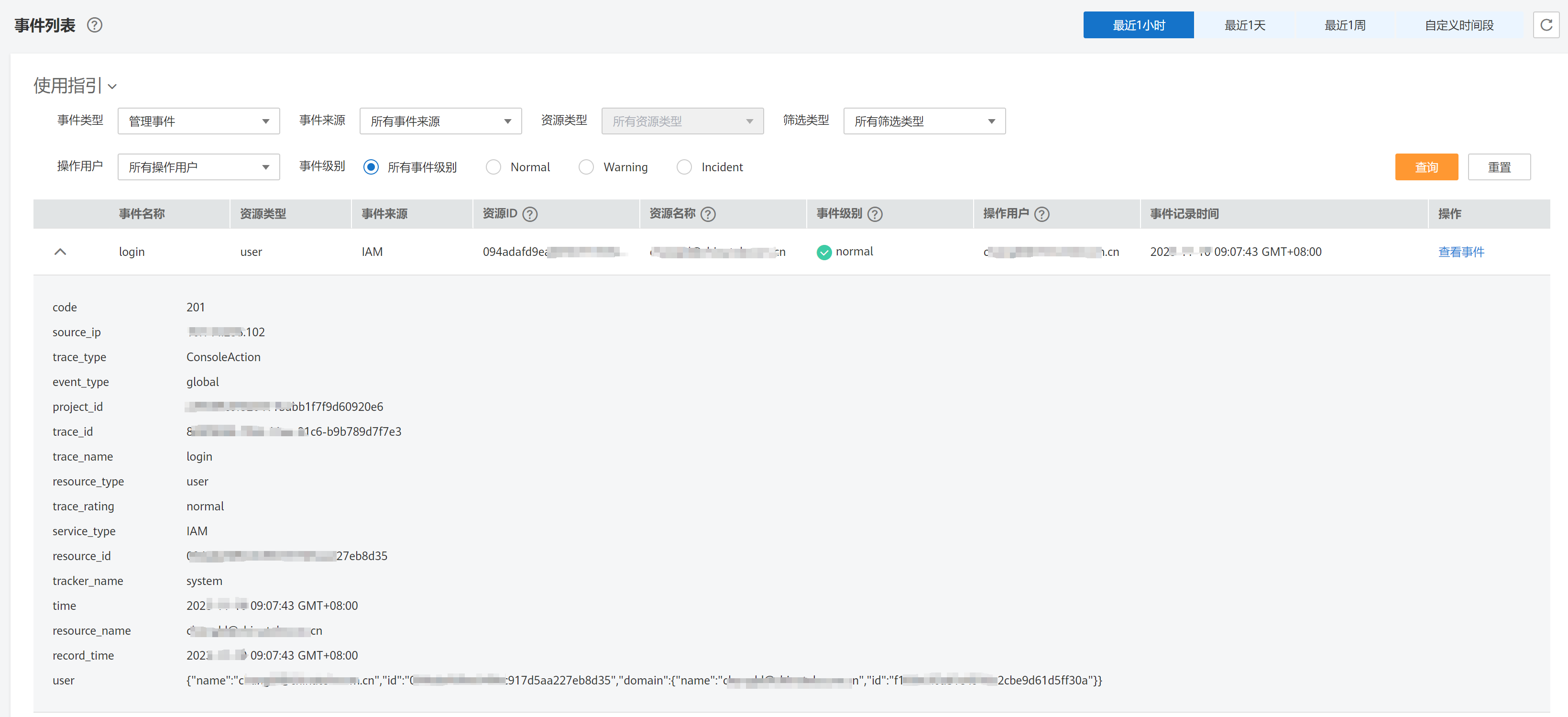Open 查看事件 link for login event

[x=1460, y=252]
